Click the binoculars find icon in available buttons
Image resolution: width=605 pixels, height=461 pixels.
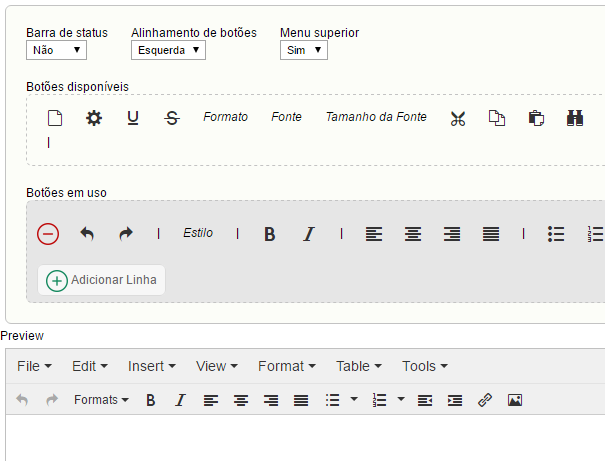click(575, 118)
